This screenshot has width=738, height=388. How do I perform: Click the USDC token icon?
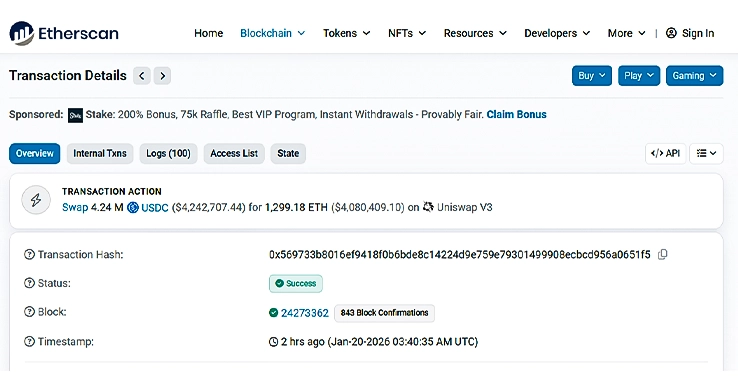pos(133,207)
